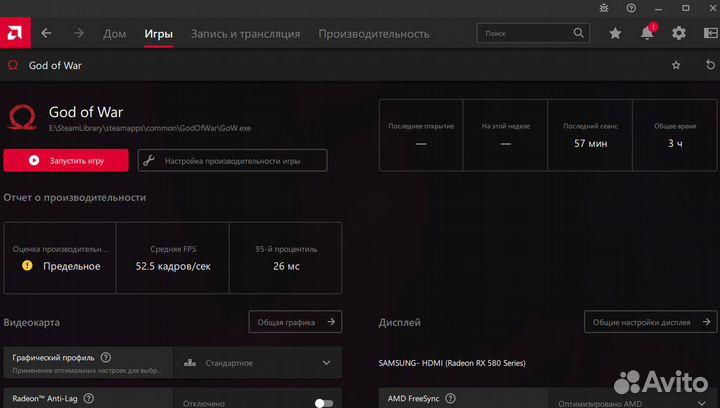The image size is (720, 408).
Task: Open the help question mark in title bar
Action: 631,8
